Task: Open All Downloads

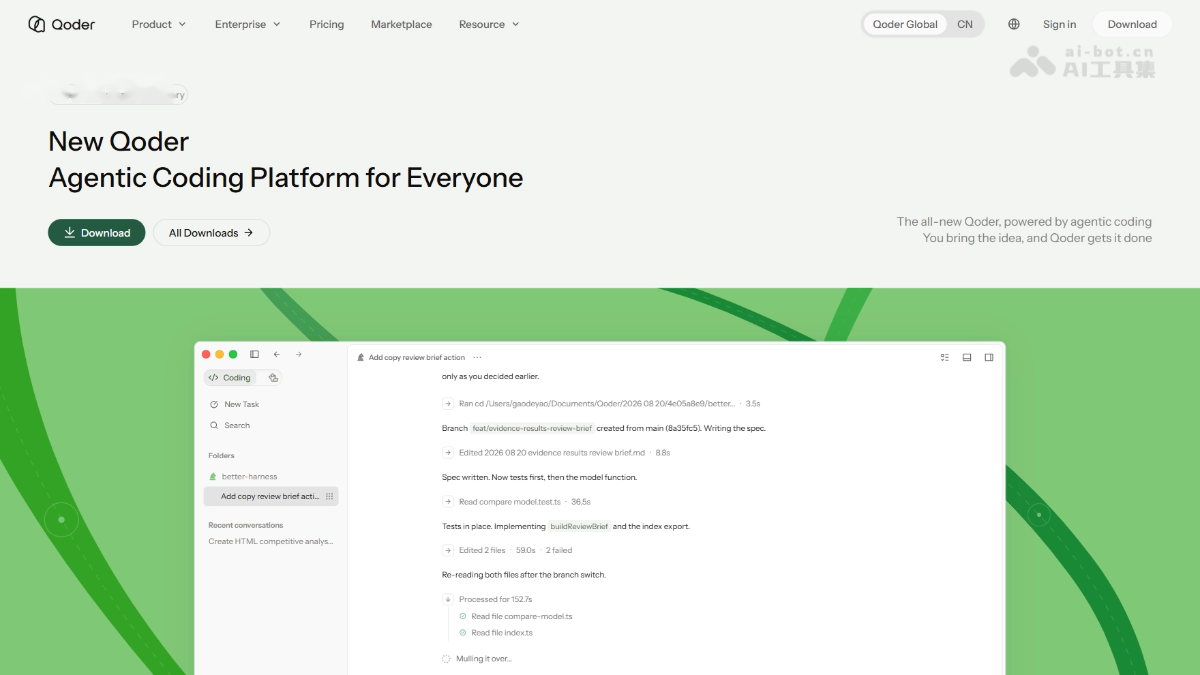Action: point(211,233)
